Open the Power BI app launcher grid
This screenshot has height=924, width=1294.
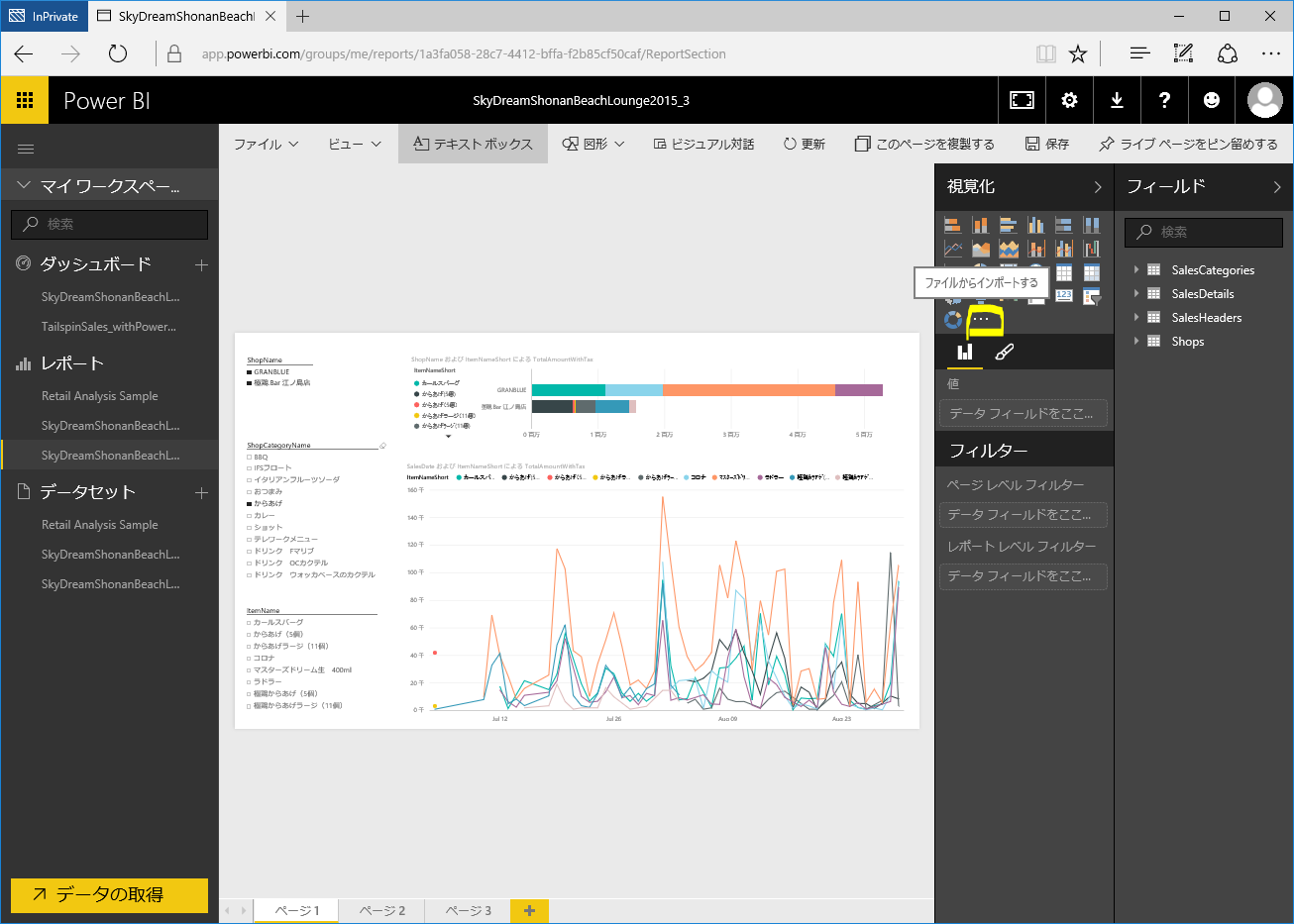point(25,100)
